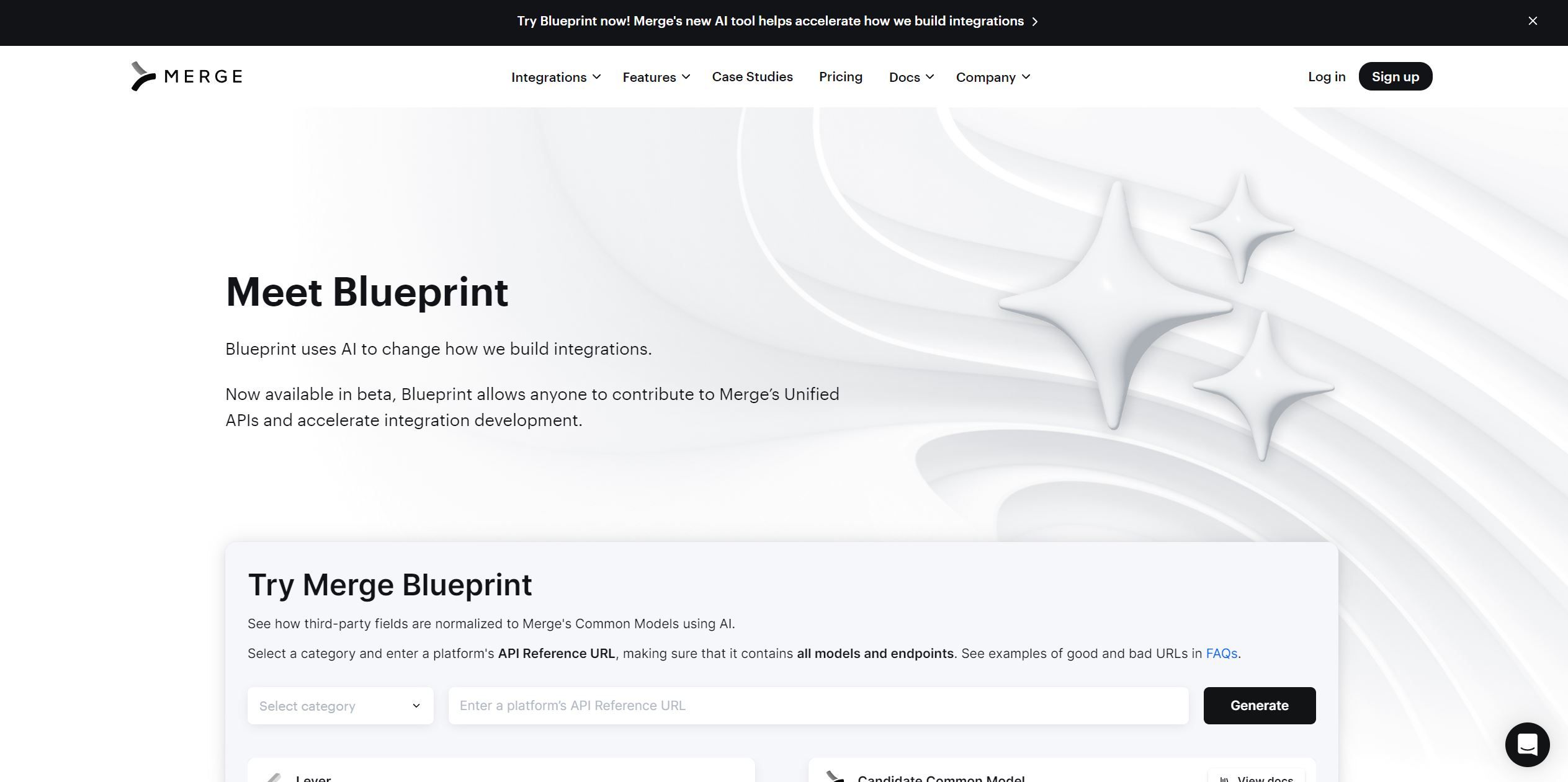Image resolution: width=1568 pixels, height=782 pixels.
Task: Click the Pricing menu item
Action: coord(840,76)
